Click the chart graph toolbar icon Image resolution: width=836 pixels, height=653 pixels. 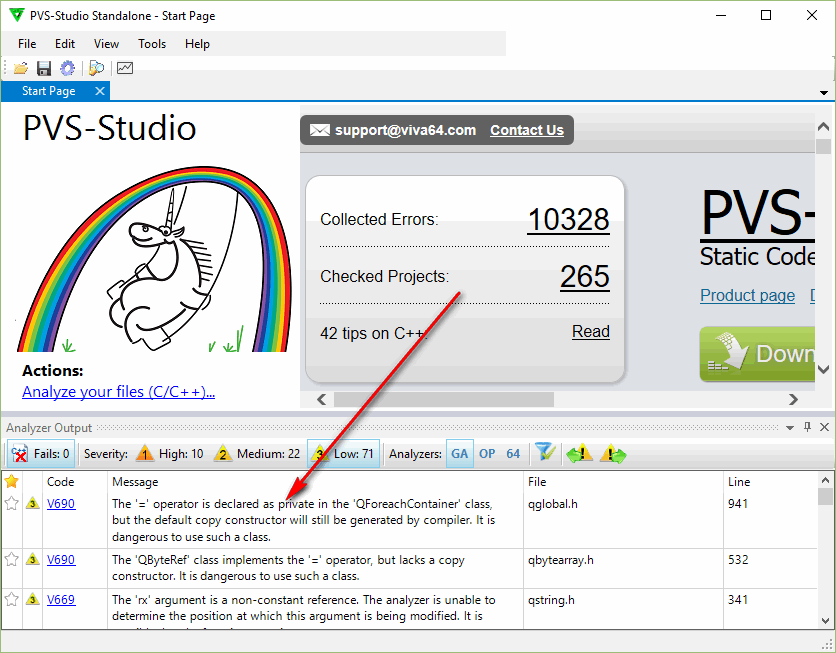pos(125,68)
